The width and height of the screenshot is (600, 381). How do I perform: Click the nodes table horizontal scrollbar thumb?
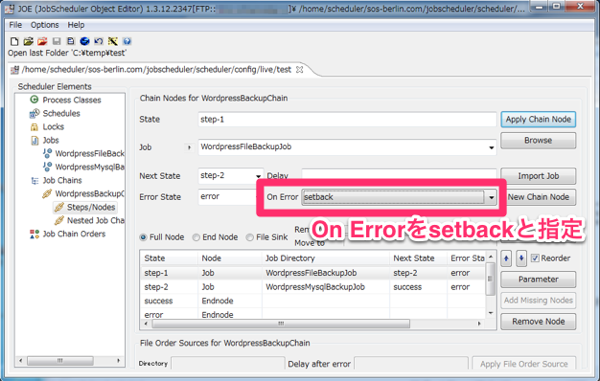(x=281, y=324)
